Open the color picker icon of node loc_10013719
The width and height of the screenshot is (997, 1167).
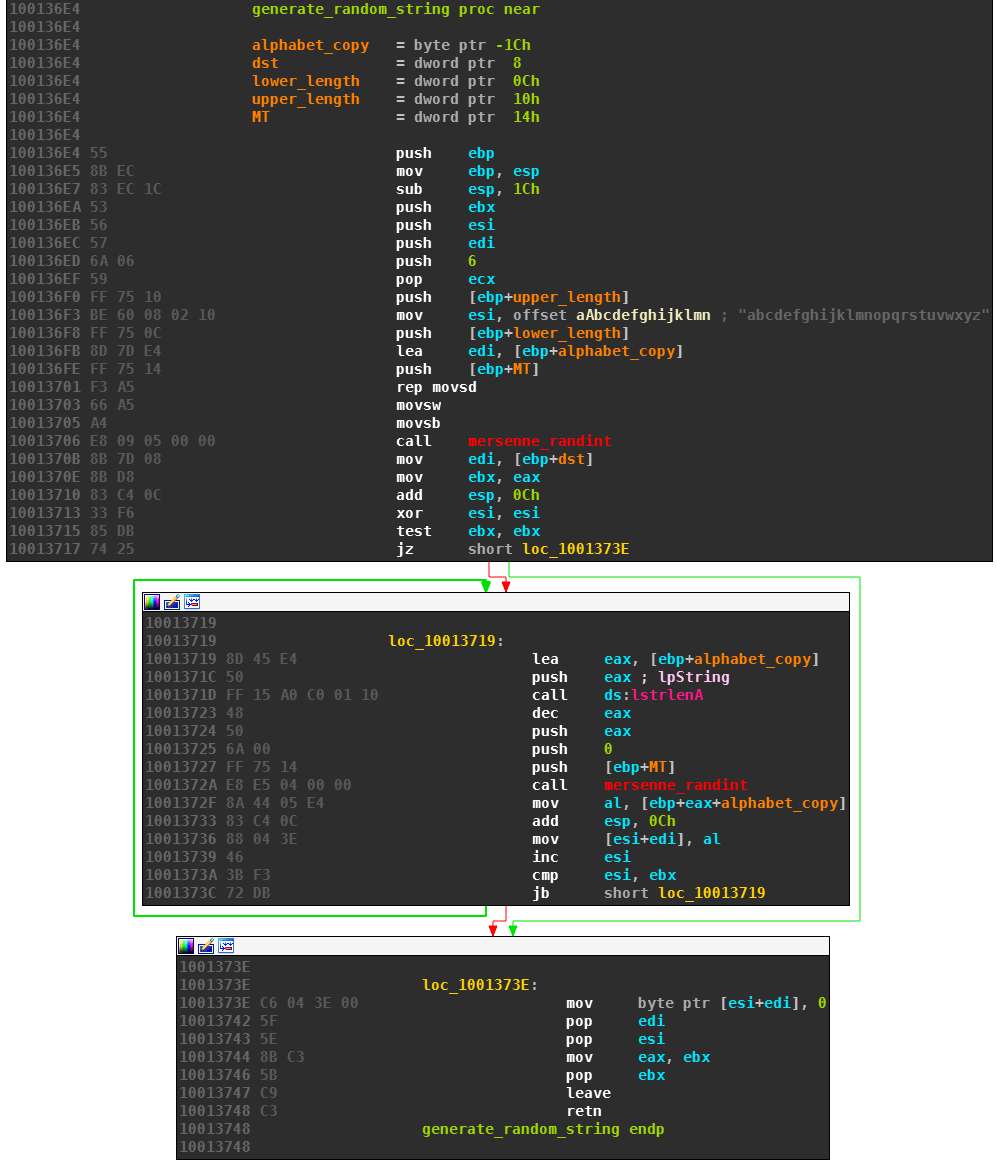pos(152,602)
